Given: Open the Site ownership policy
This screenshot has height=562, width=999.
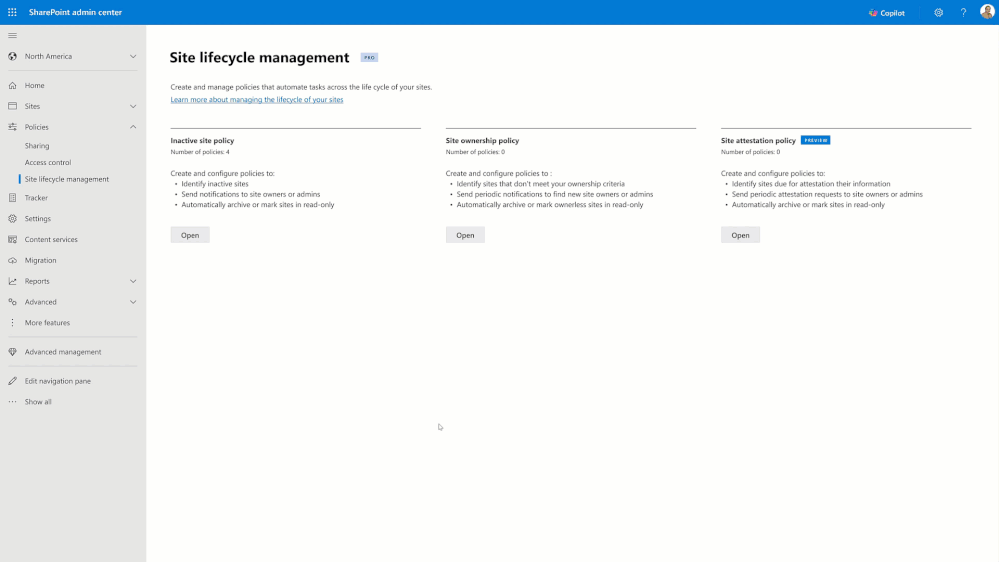Looking at the screenshot, I should (465, 235).
